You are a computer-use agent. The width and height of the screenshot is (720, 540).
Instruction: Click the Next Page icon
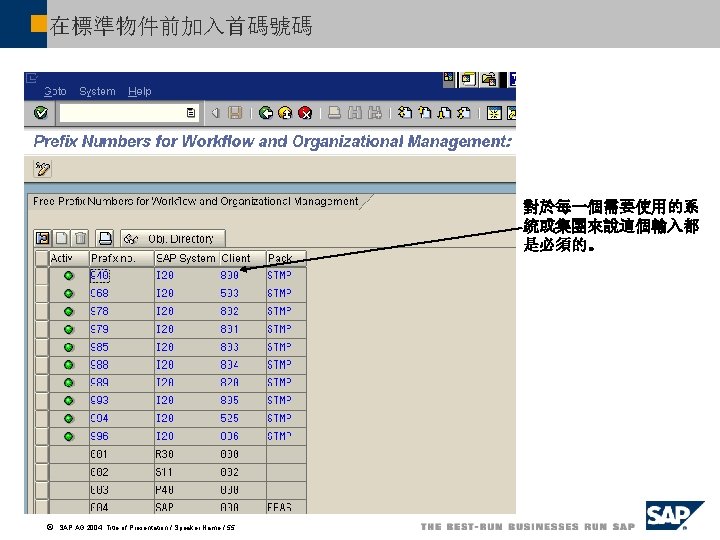click(x=444, y=112)
